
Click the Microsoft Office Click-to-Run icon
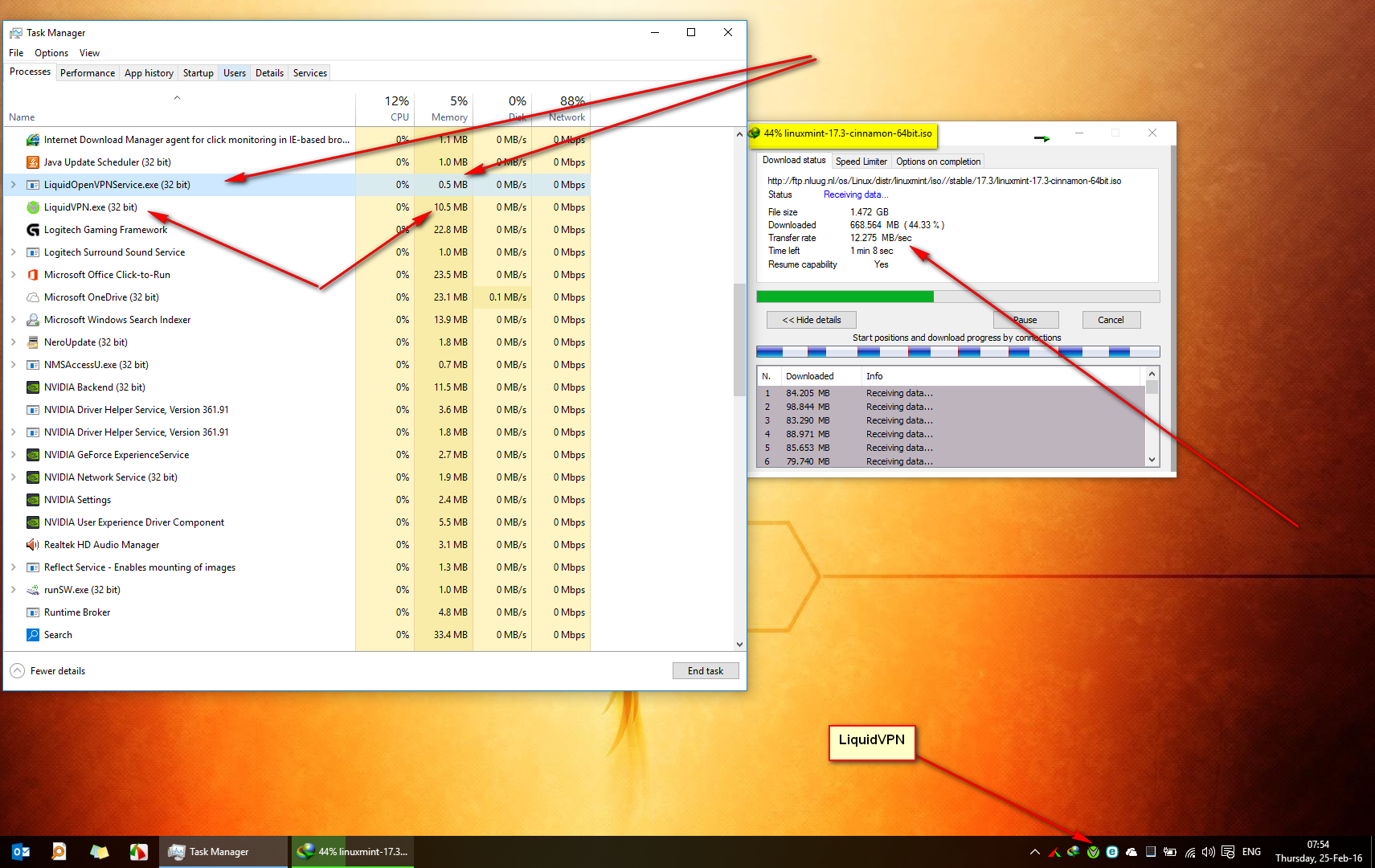tap(33, 275)
